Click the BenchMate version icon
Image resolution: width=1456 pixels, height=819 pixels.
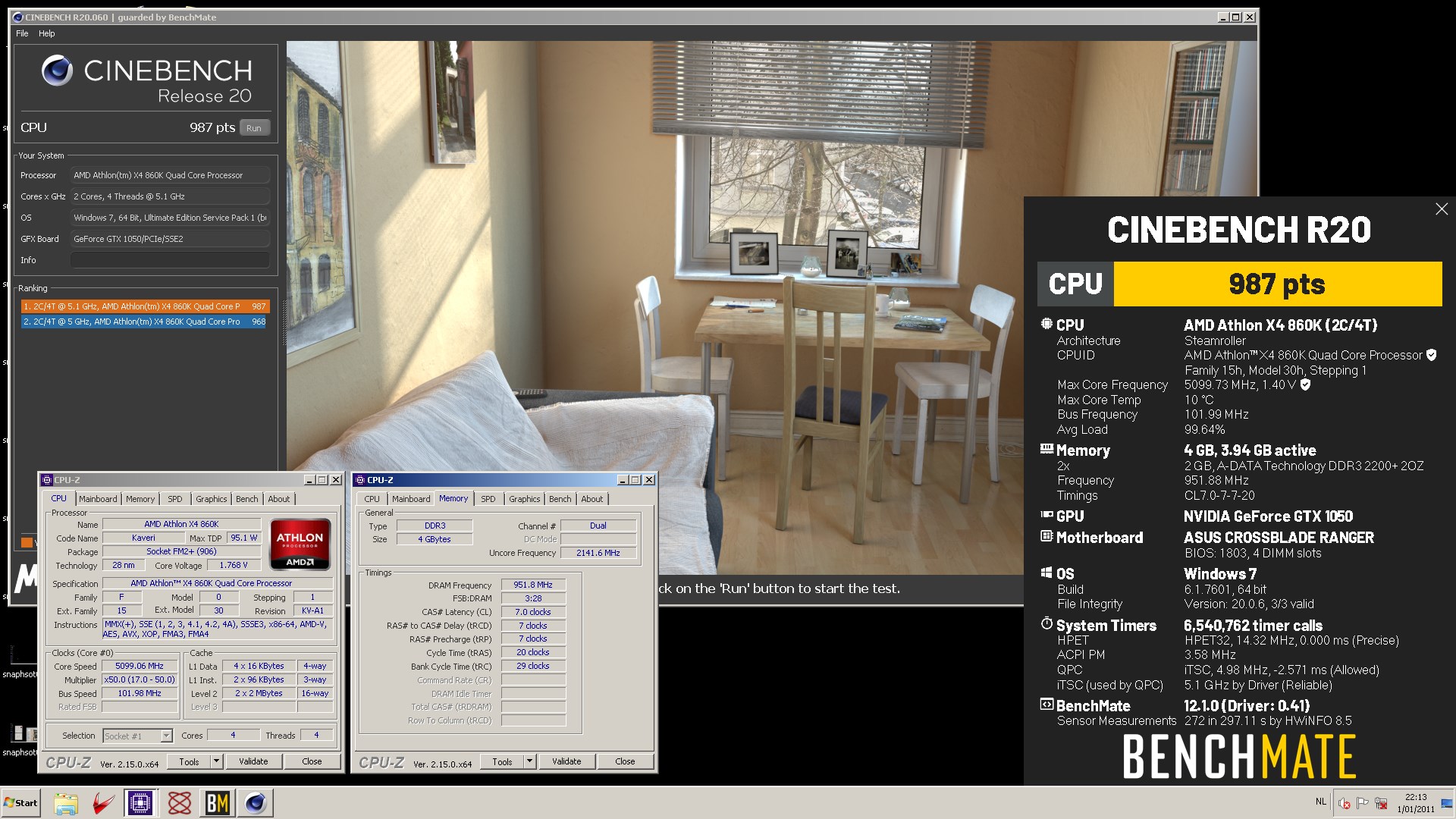[1046, 704]
